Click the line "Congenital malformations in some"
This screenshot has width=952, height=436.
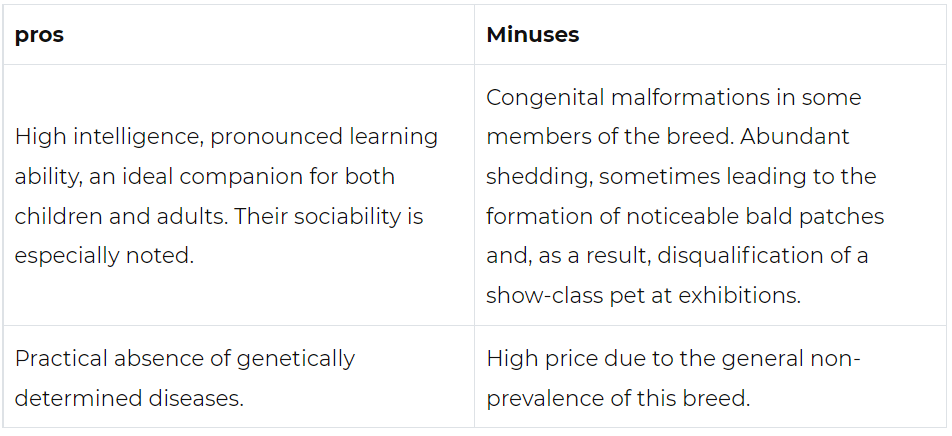point(673,98)
